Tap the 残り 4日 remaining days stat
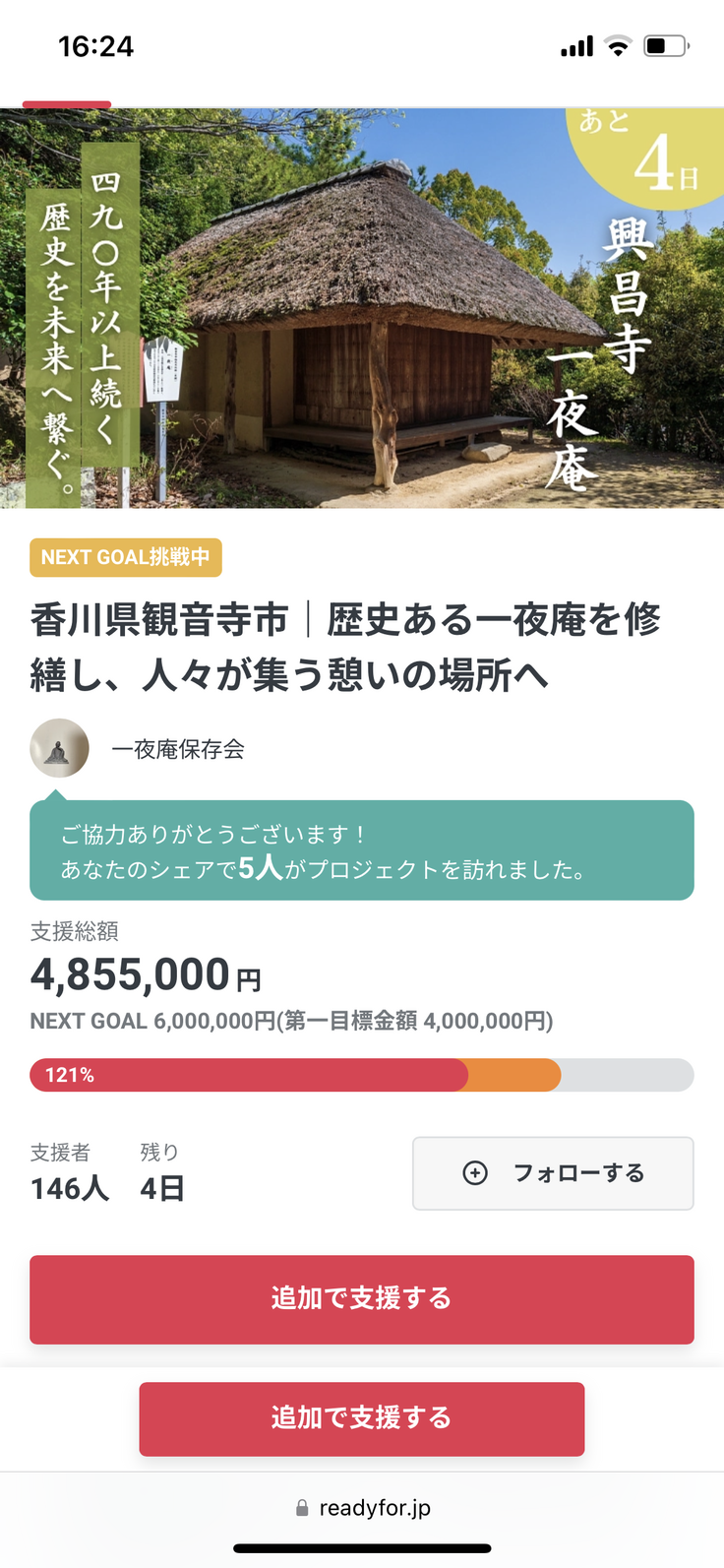Image resolution: width=724 pixels, height=1568 pixels. click(162, 1172)
